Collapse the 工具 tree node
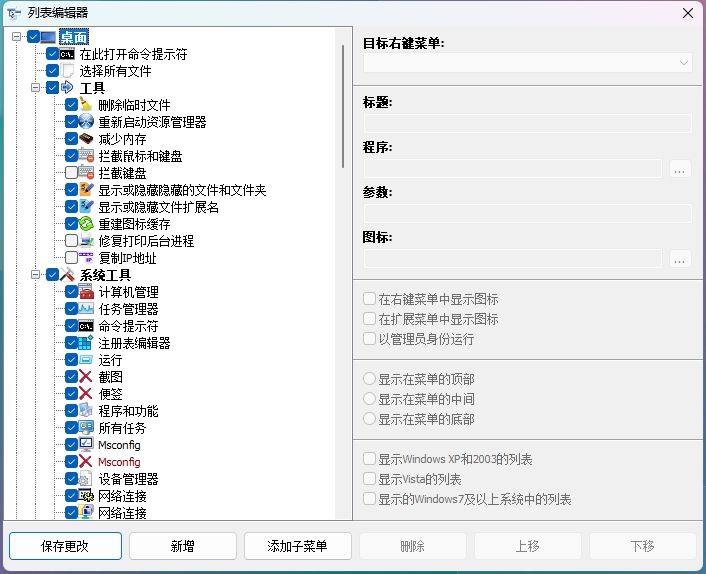The image size is (706, 574). click(36, 88)
